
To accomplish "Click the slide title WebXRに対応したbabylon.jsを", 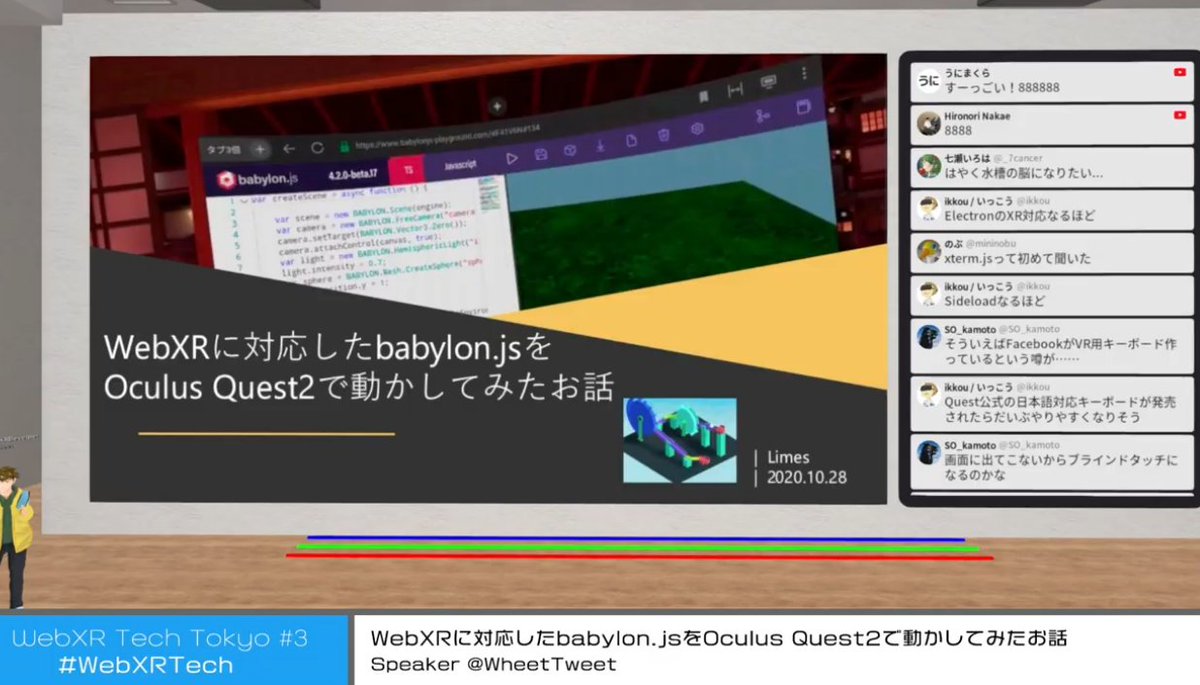I will [x=327, y=350].
